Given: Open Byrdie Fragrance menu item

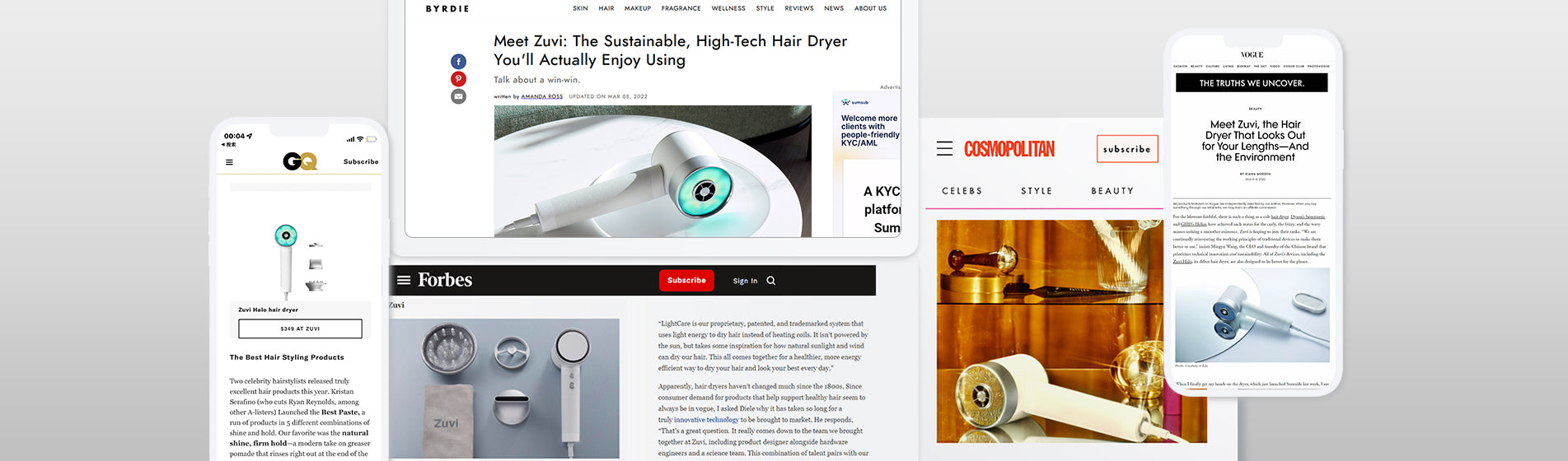Looking at the screenshot, I should (681, 8).
